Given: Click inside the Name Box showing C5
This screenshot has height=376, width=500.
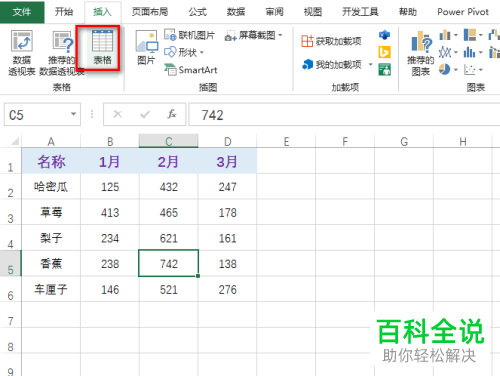Looking at the screenshot, I should [37, 115].
